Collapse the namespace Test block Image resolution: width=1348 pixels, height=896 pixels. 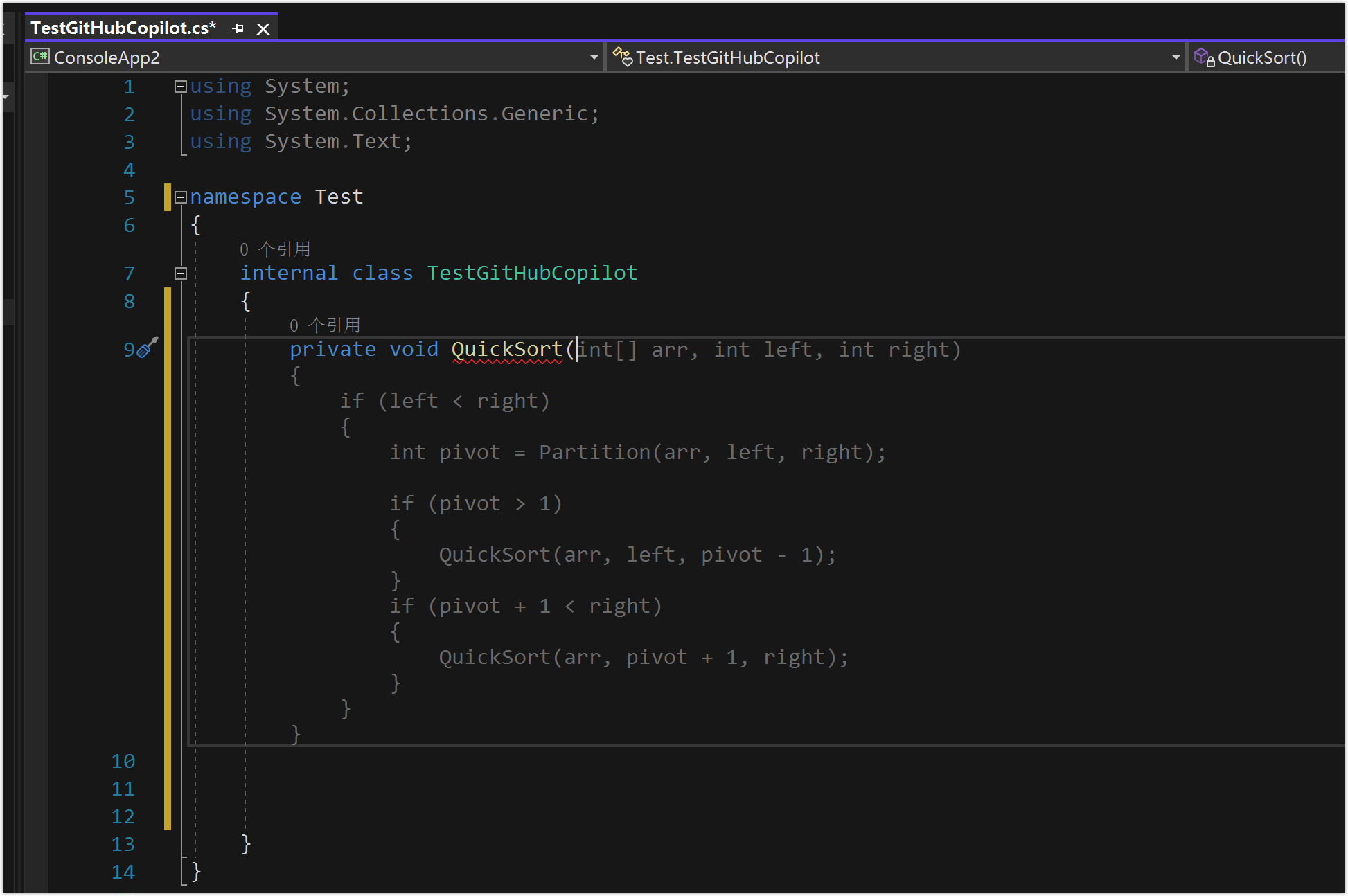click(181, 197)
